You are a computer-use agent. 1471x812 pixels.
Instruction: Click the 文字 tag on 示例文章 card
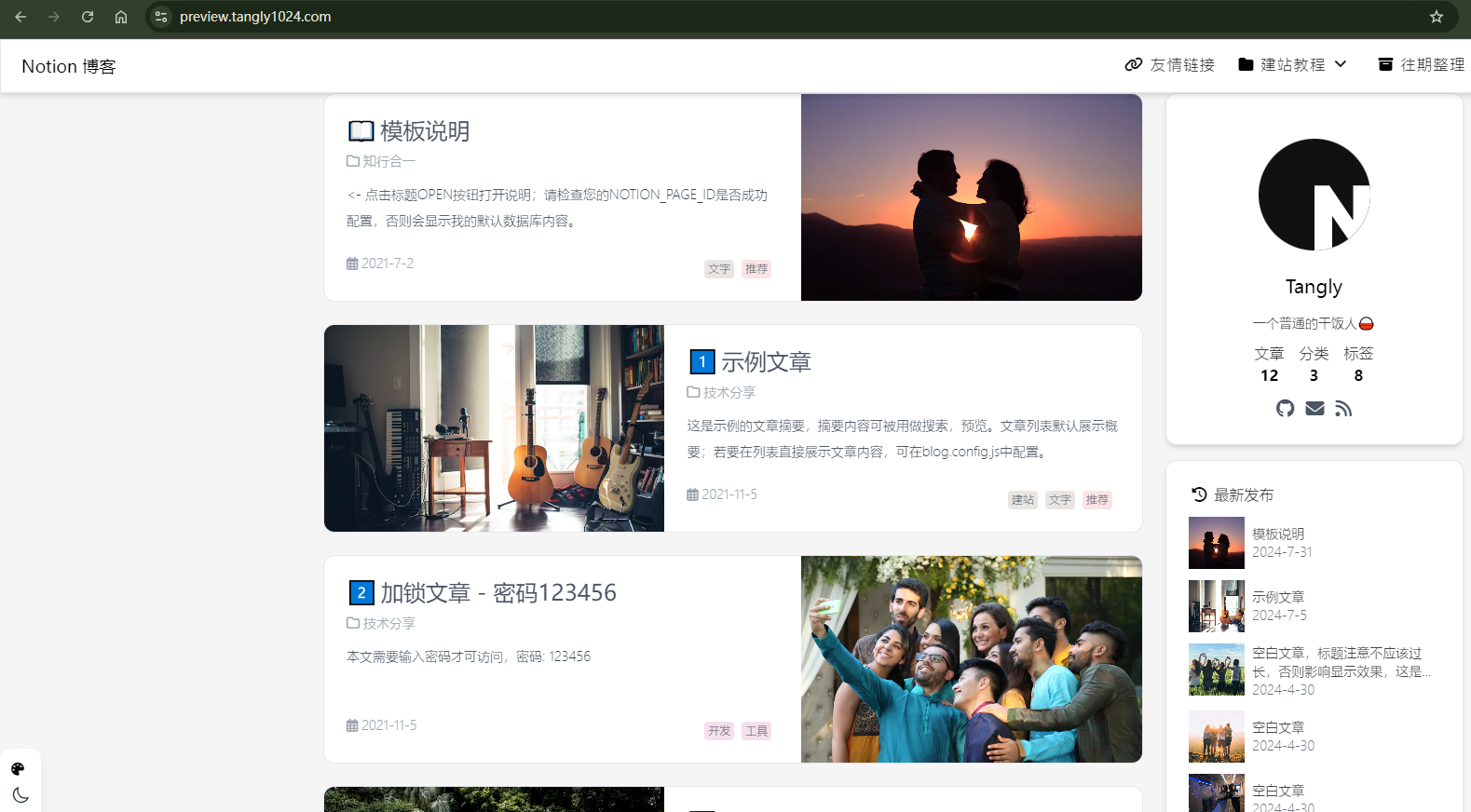pyautogui.click(x=1060, y=500)
